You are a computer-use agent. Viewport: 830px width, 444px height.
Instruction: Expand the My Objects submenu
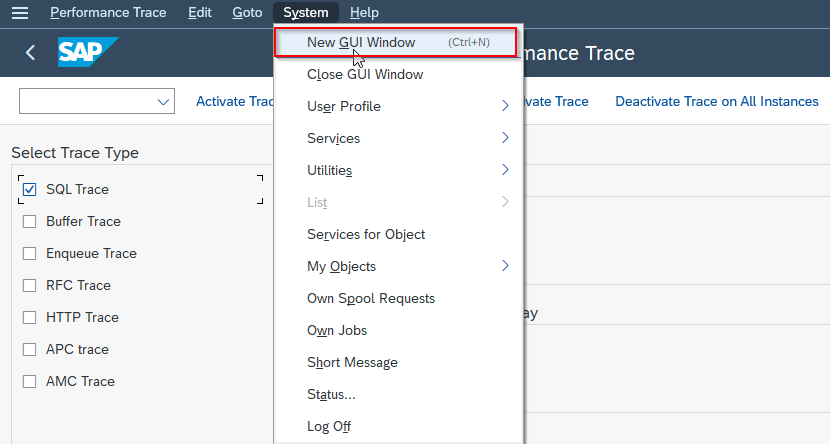[398, 266]
